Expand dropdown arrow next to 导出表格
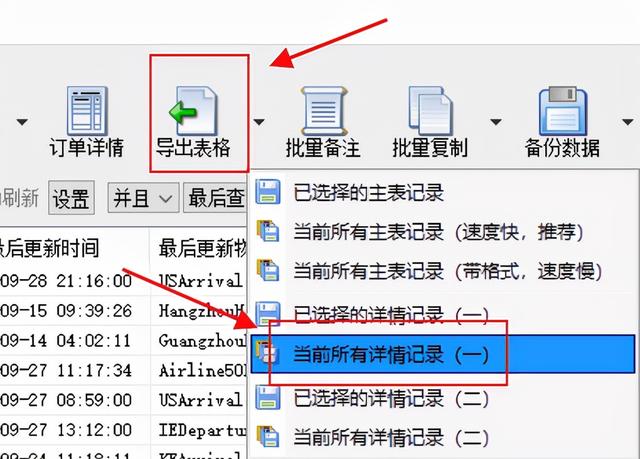Image resolution: width=640 pixels, height=459 pixels. (x=259, y=122)
